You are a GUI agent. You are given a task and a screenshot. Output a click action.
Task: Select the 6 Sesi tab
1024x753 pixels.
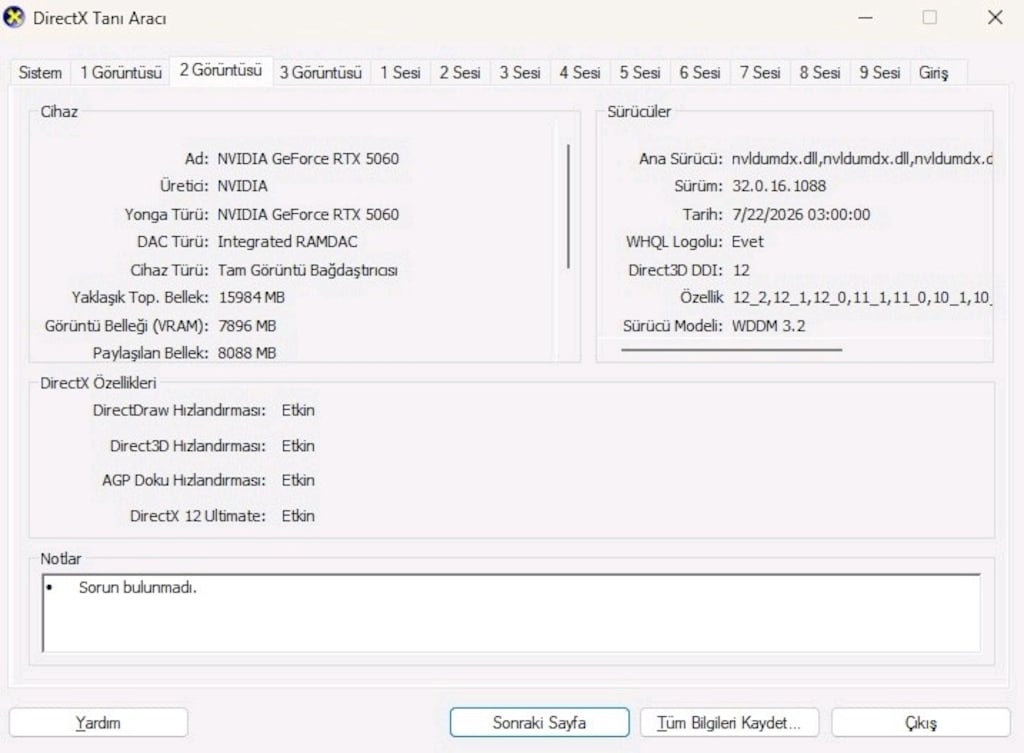click(x=700, y=72)
